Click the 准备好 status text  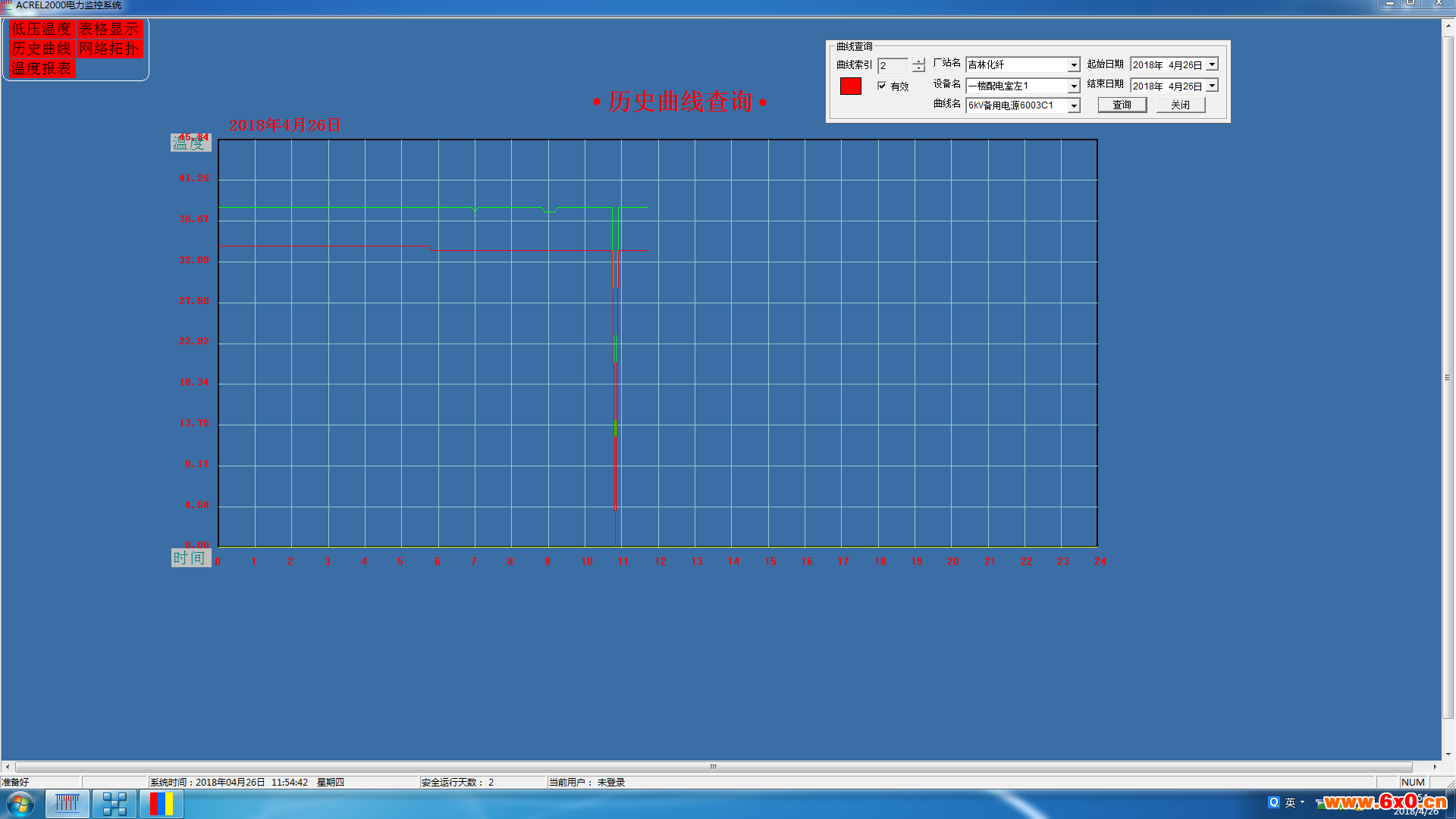[15, 783]
